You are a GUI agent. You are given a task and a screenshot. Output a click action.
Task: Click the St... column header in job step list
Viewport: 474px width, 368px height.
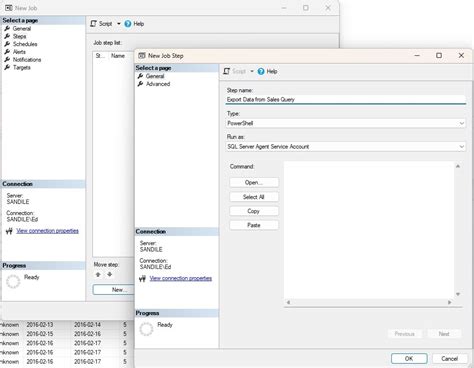100,56
